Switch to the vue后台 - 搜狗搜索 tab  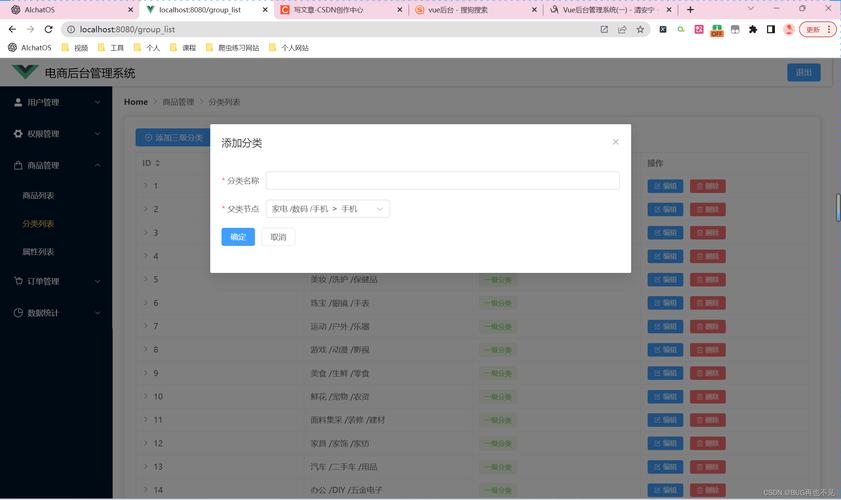tap(475, 10)
